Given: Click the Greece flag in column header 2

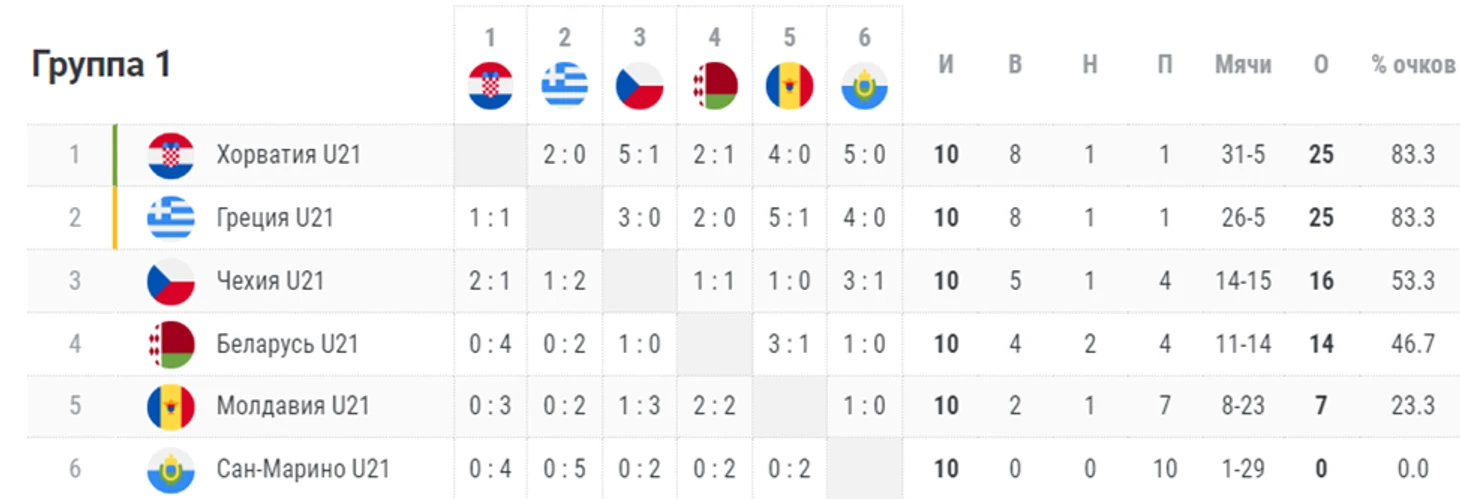Looking at the screenshot, I should (x=565, y=86).
